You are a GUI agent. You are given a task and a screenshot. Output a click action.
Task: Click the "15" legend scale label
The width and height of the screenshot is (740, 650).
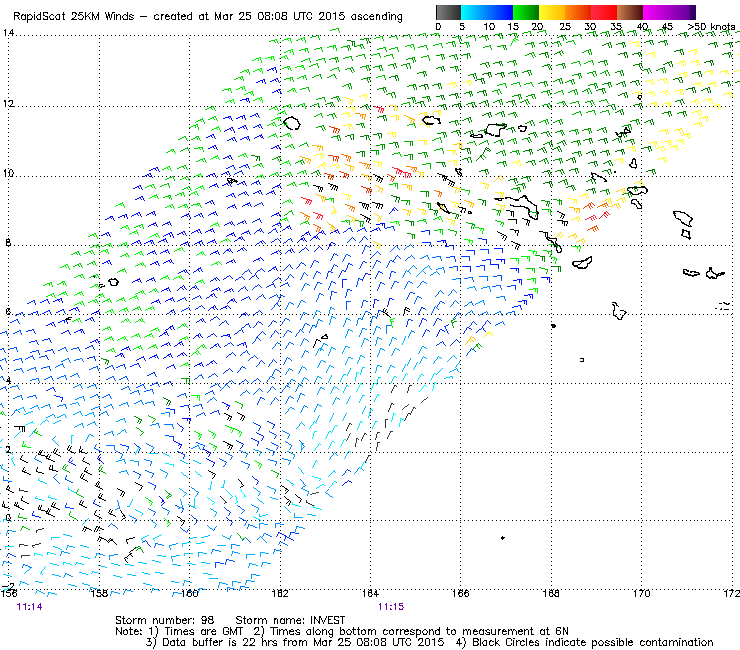pyautogui.click(x=513, y=27)
